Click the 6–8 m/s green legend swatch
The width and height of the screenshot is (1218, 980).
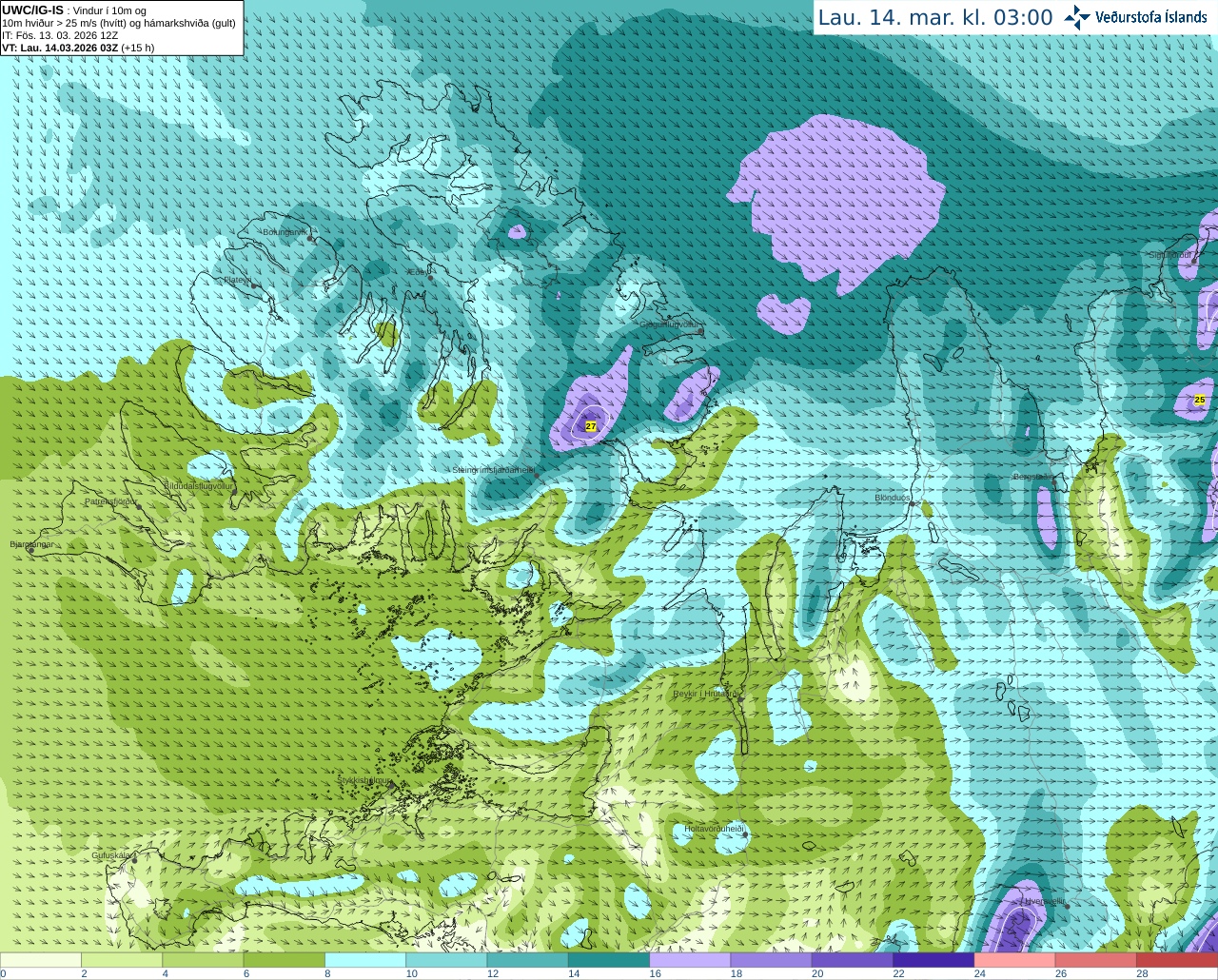284,960
